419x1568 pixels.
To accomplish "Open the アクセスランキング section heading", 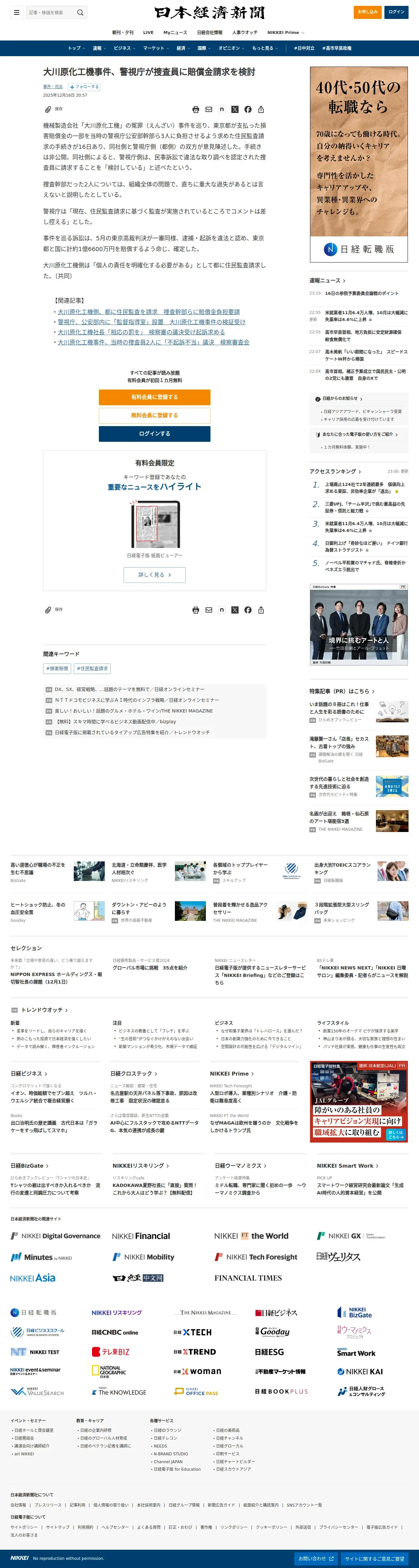I will pyautogui.click(x=335, y=471).
